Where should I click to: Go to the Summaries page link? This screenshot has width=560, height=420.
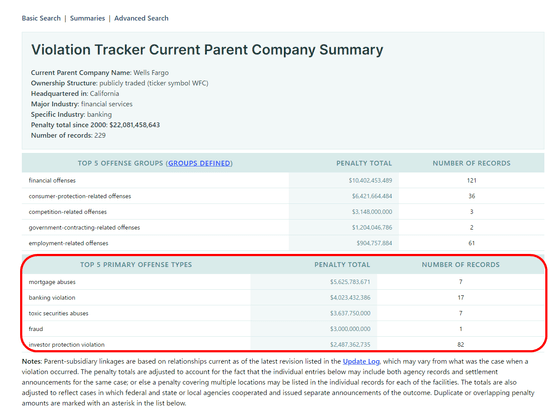88,18
